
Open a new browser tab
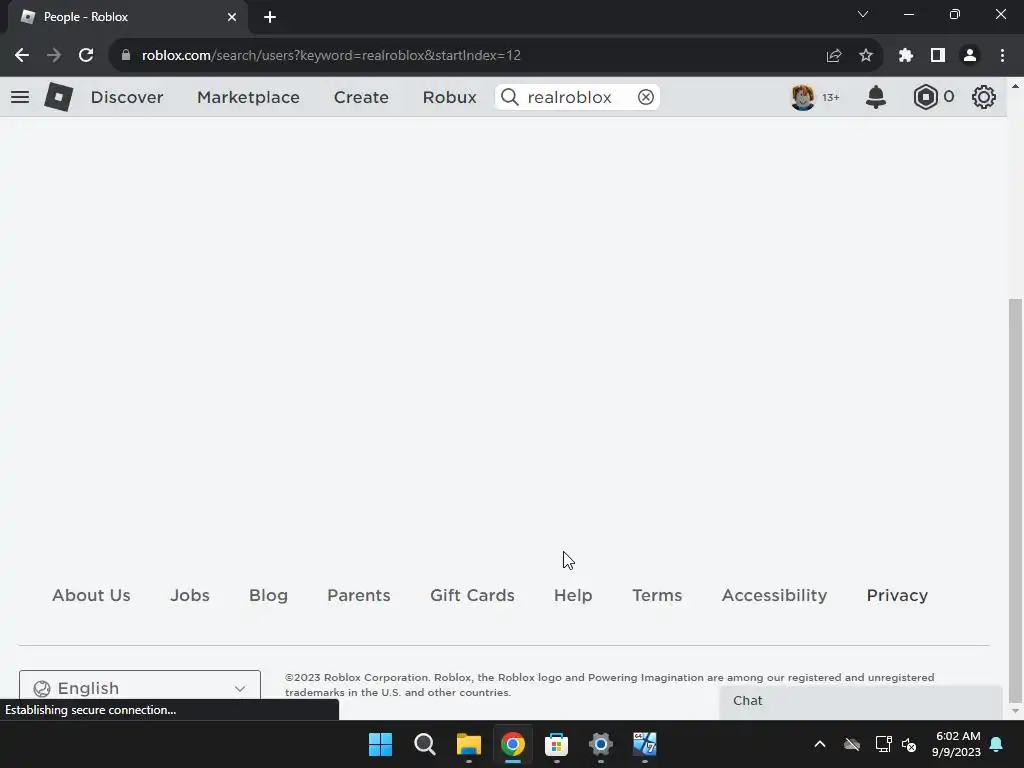pyautogui.click(x=270, y=17)
